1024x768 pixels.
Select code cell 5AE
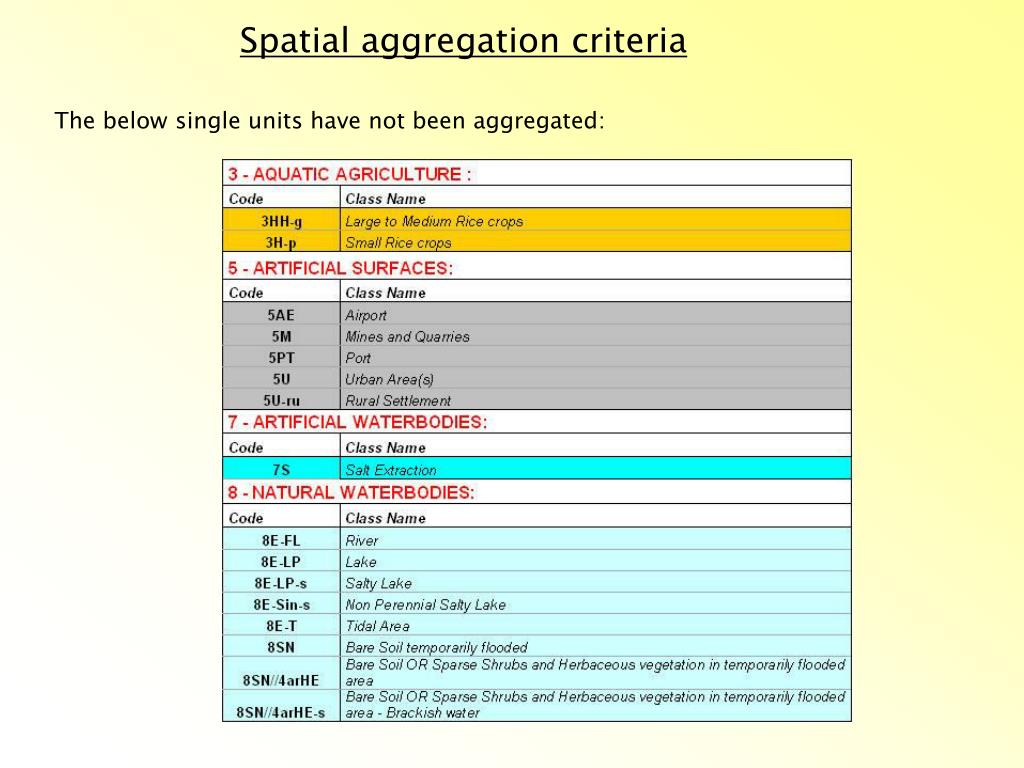click(281, 315)
